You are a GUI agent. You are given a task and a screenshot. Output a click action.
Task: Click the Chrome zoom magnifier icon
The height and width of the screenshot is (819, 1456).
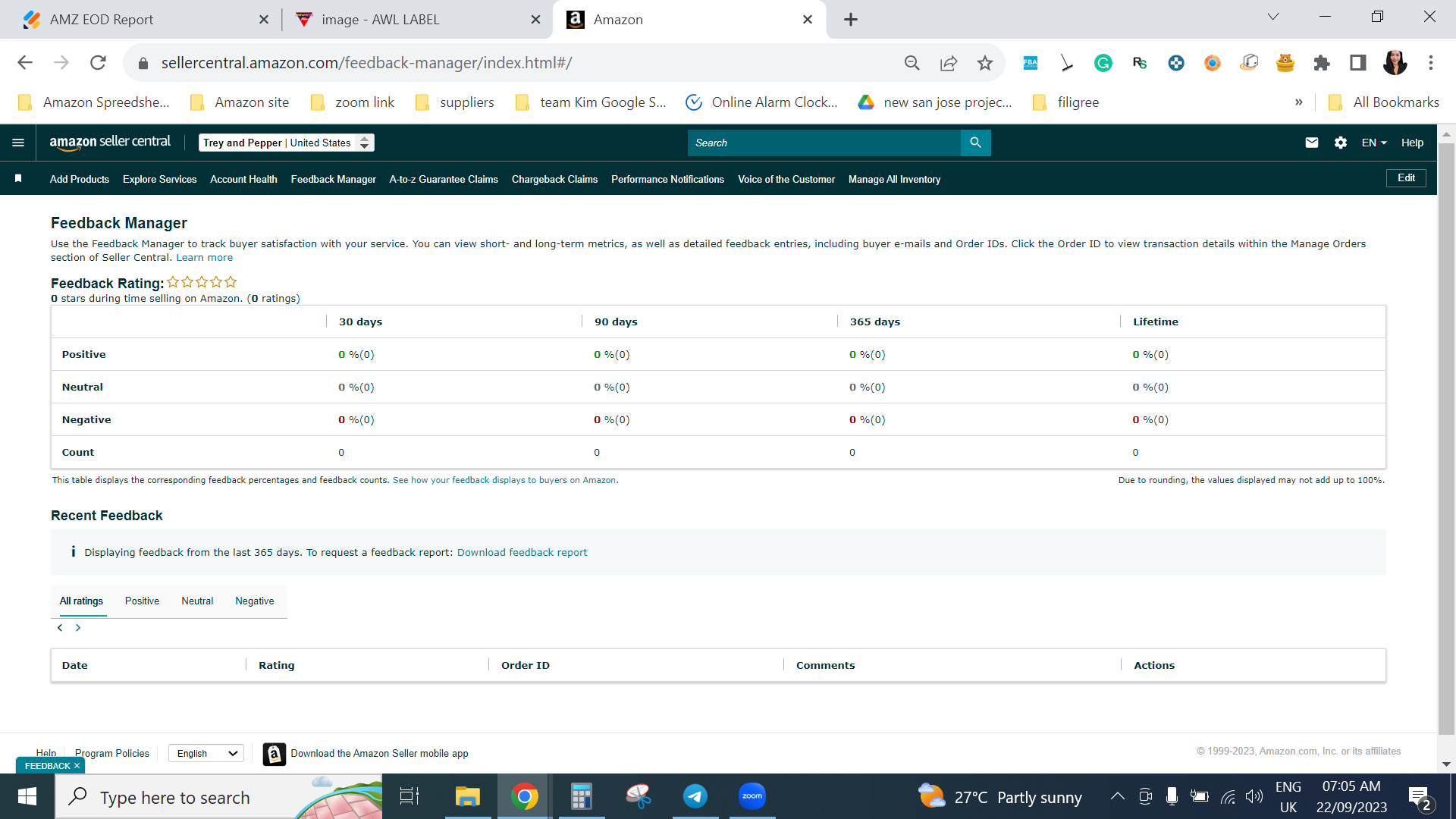(x=912, y=63)
